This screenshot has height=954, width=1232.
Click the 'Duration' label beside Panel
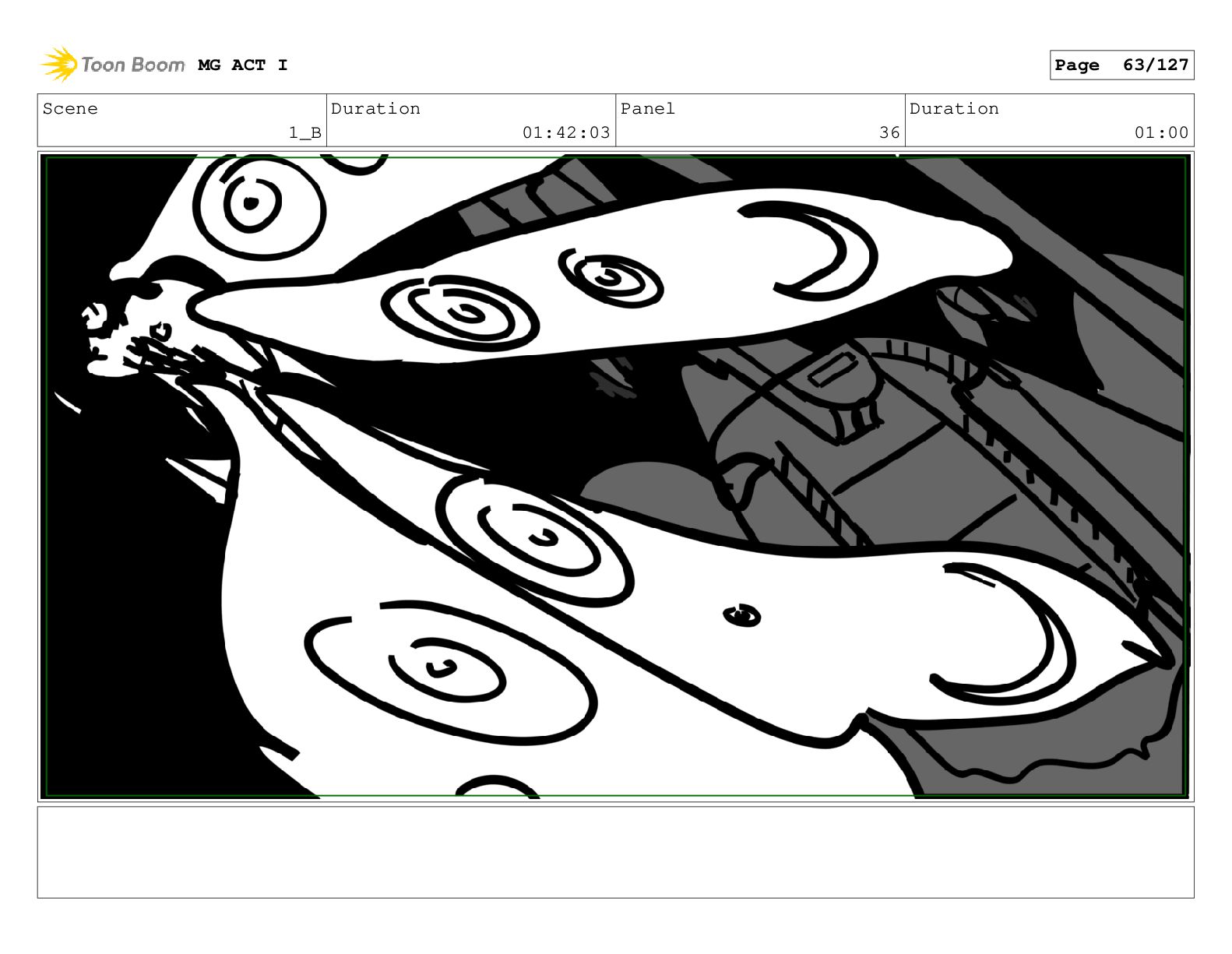[x=954, y=109]
